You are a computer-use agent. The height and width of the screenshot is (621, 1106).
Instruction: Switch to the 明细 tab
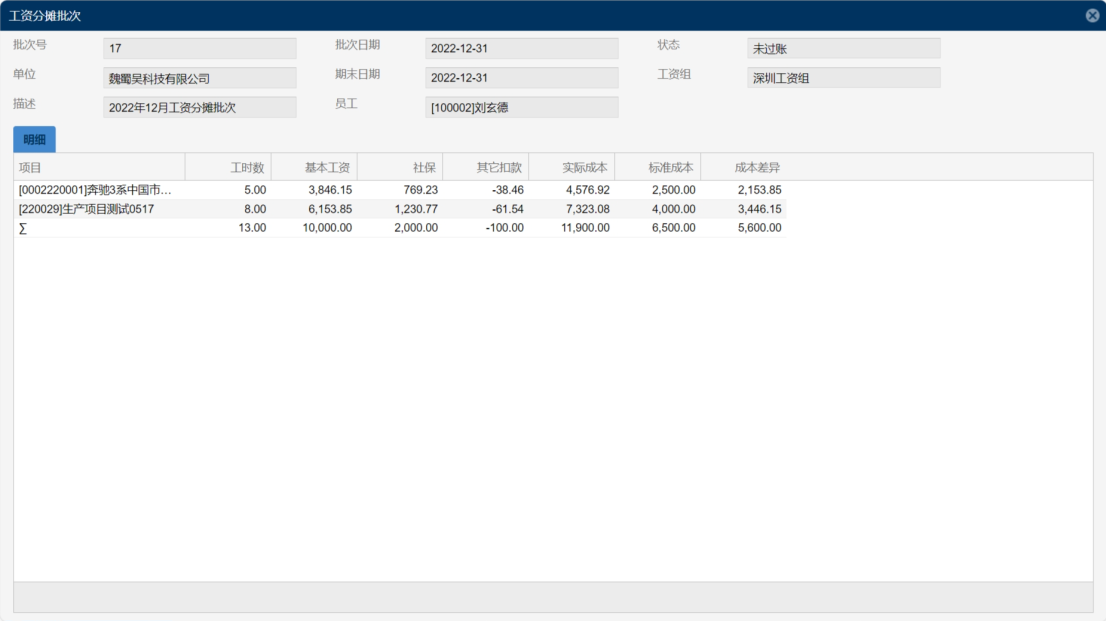coord(34,140)
